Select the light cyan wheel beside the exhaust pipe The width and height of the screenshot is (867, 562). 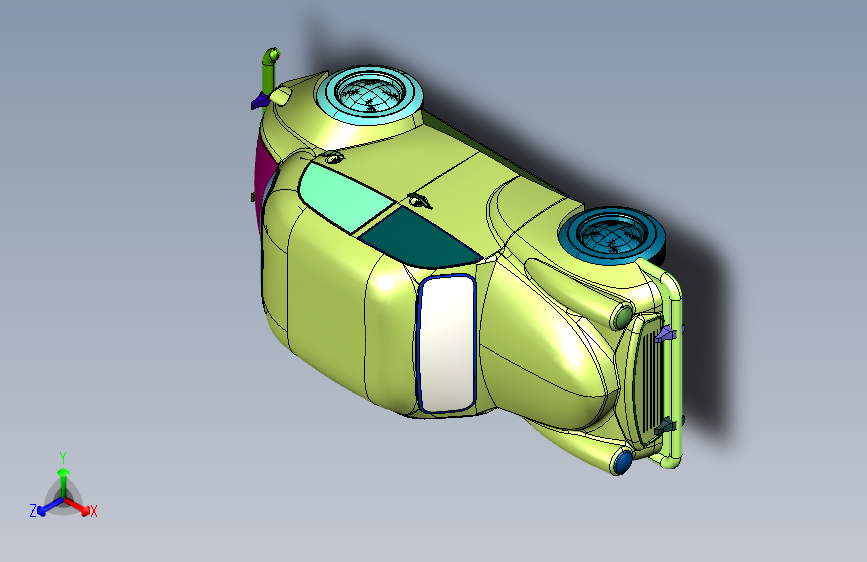coord(369,94)
